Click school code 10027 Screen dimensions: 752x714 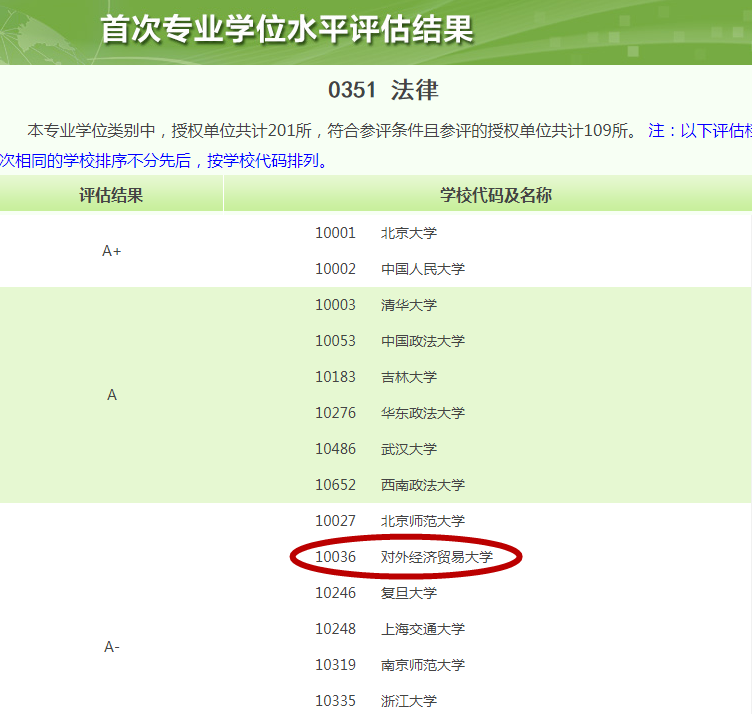(x=335, y=521)
